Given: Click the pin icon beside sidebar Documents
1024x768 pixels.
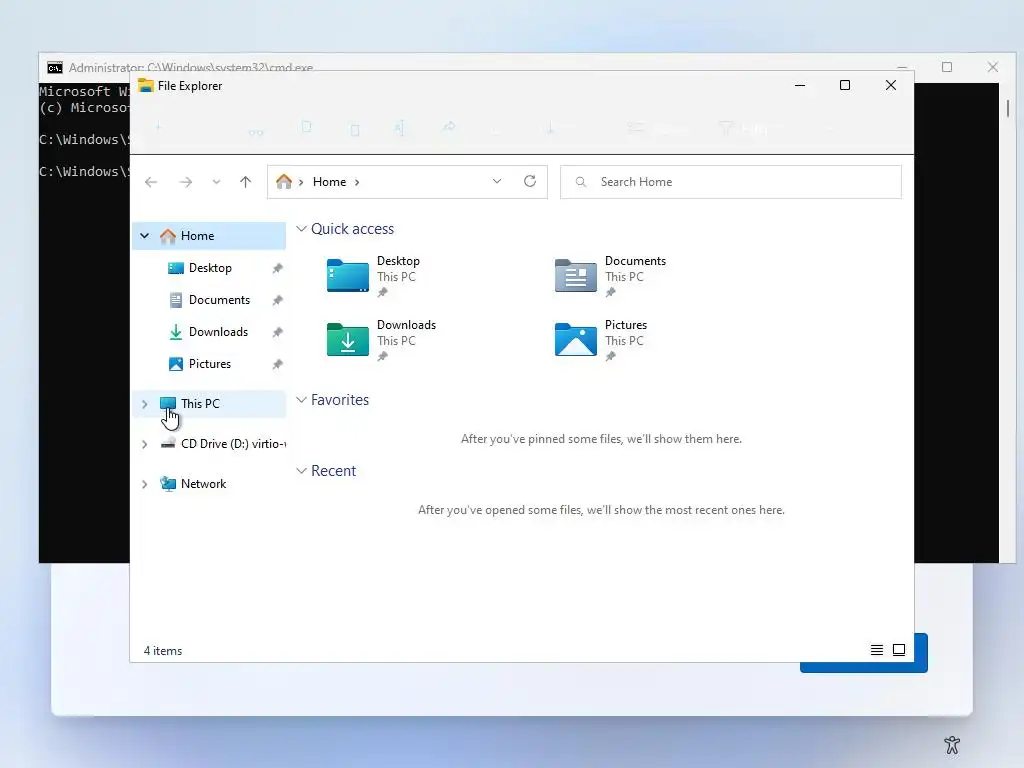Looking at the screenshot, I should 278,300.
